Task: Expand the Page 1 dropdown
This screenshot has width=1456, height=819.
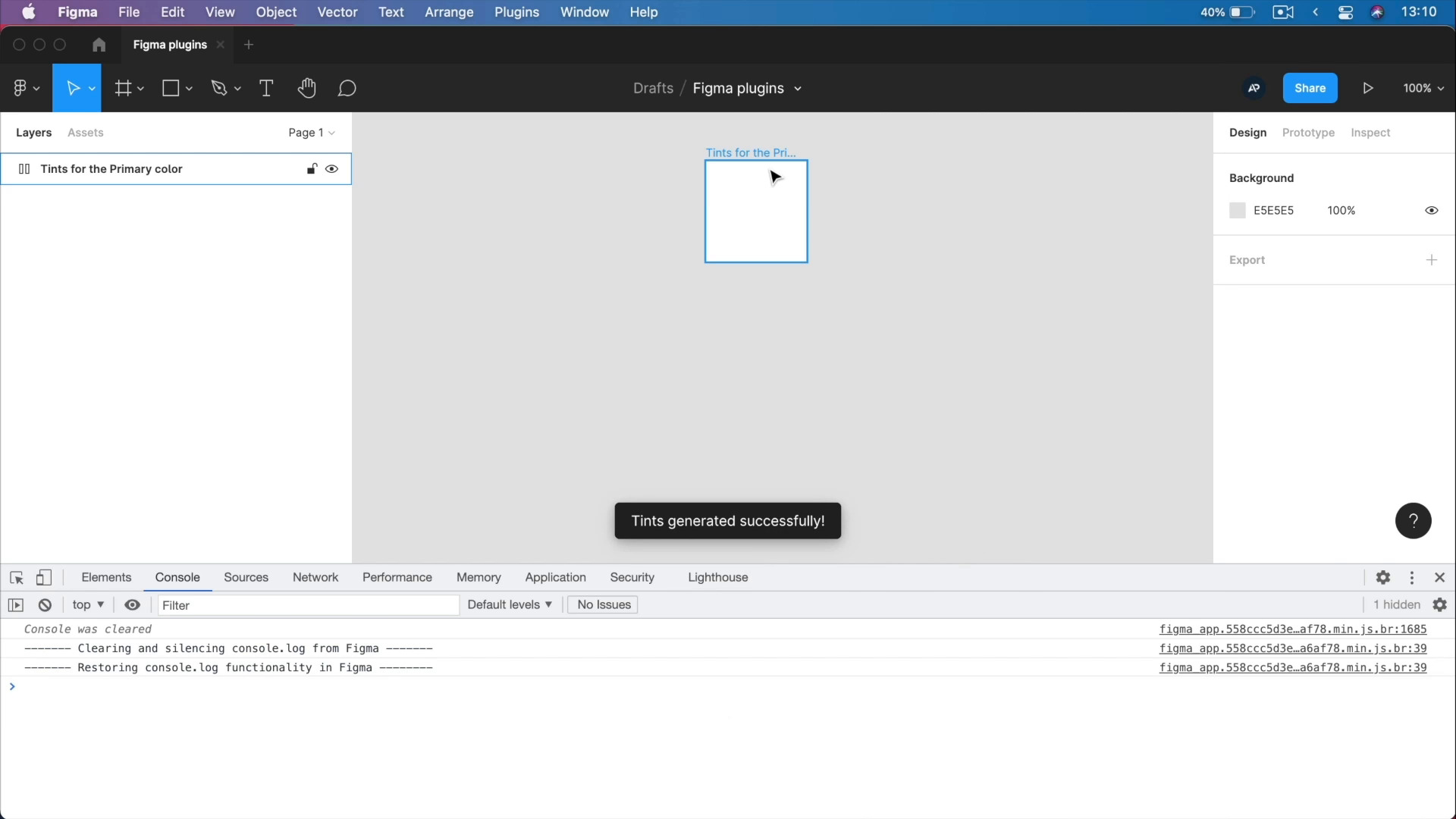Action: (311, 133)
